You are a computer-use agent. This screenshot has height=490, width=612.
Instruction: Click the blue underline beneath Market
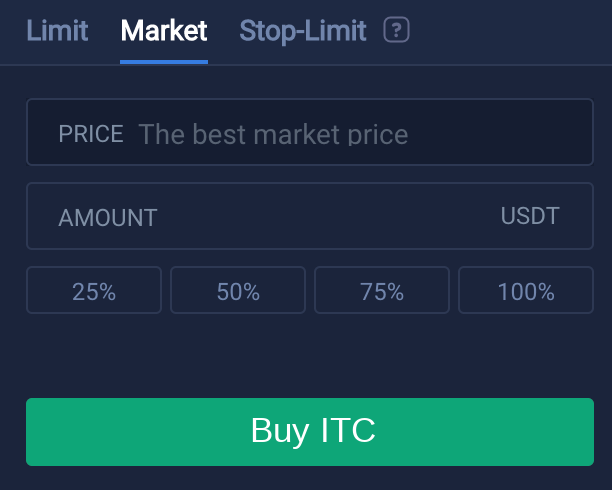pyautogui.click(x=164, y=62)
